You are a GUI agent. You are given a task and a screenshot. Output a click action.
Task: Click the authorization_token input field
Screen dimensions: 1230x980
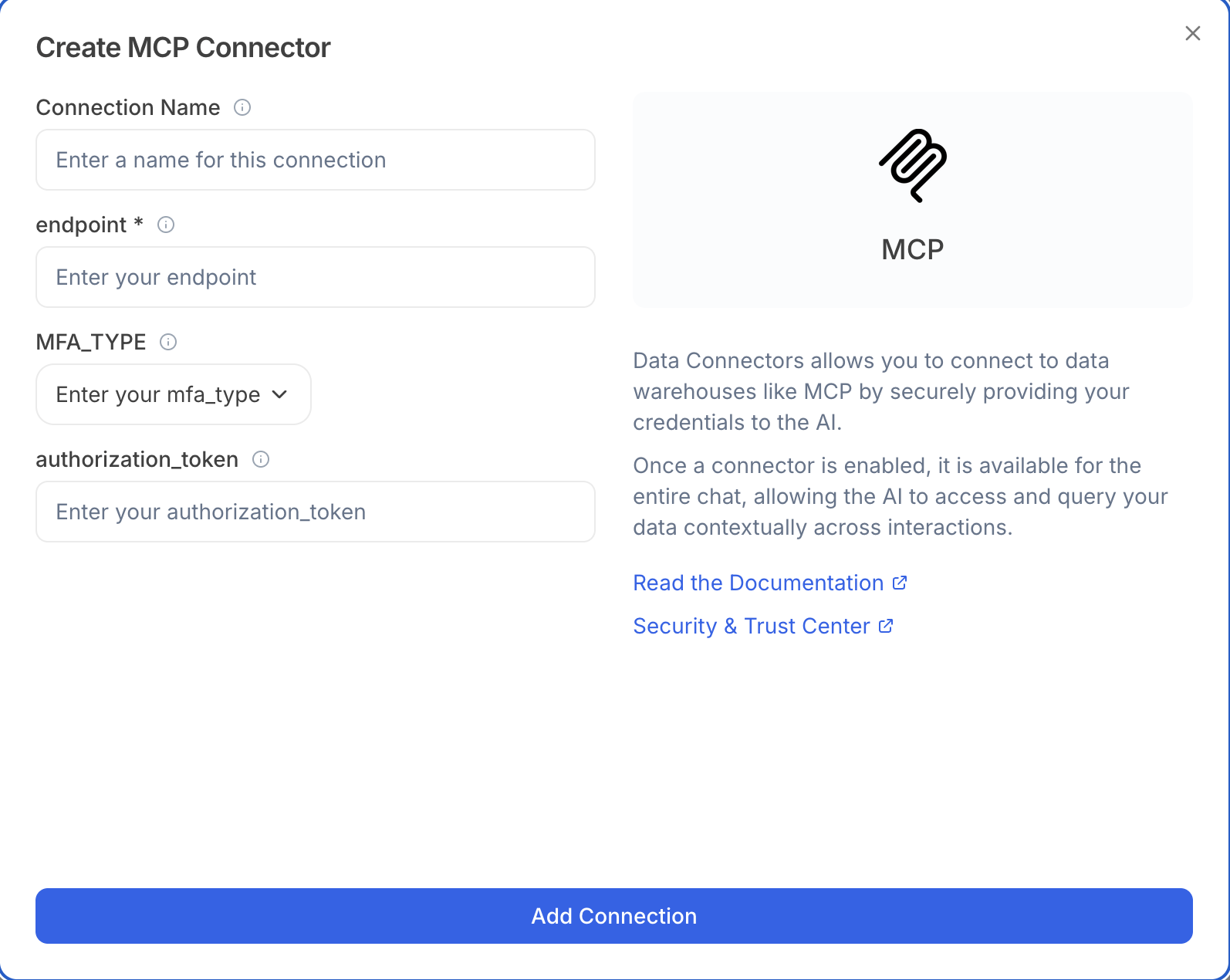point(315,512)
